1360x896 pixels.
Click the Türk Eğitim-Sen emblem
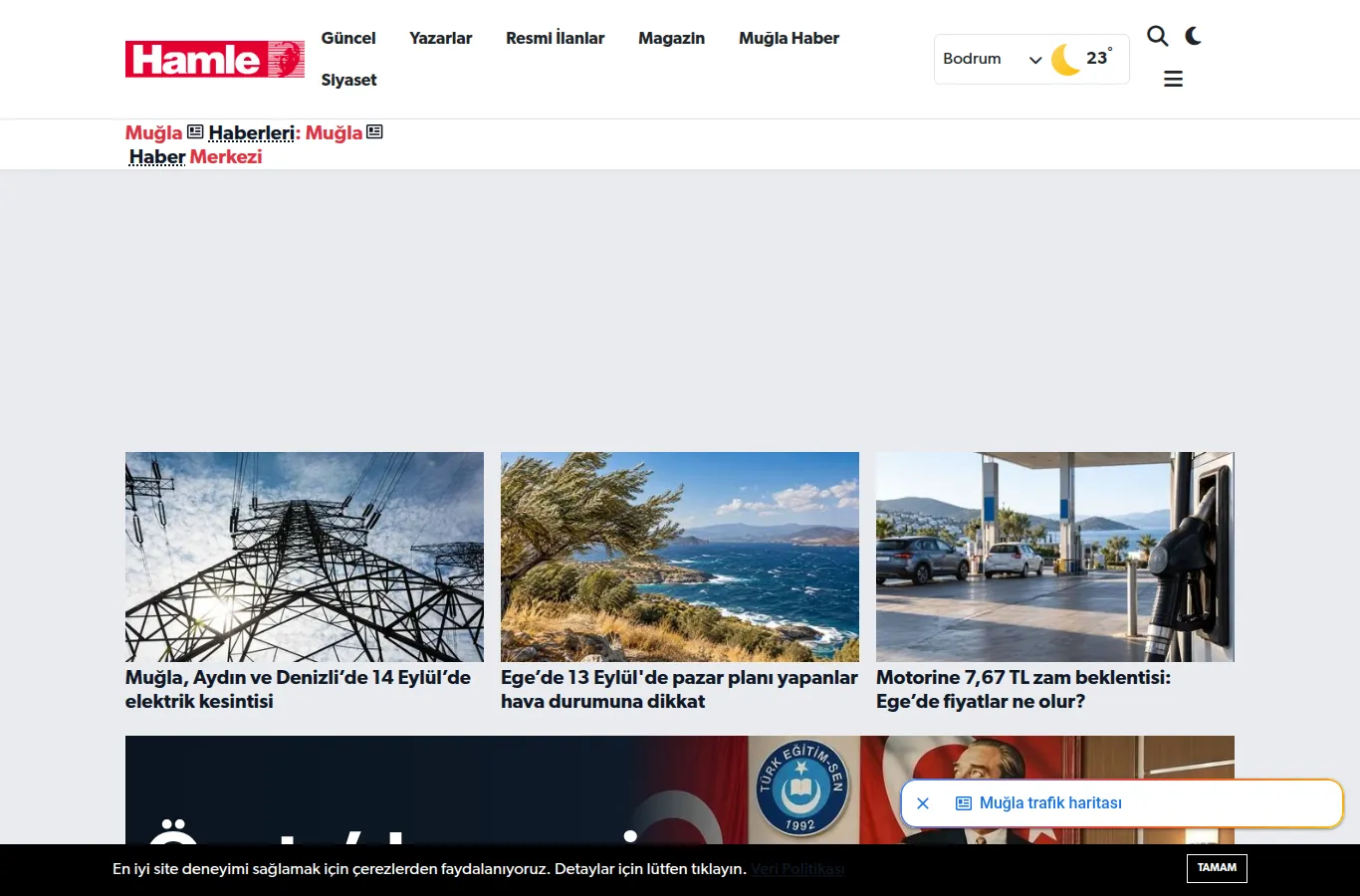click(801, 786)
